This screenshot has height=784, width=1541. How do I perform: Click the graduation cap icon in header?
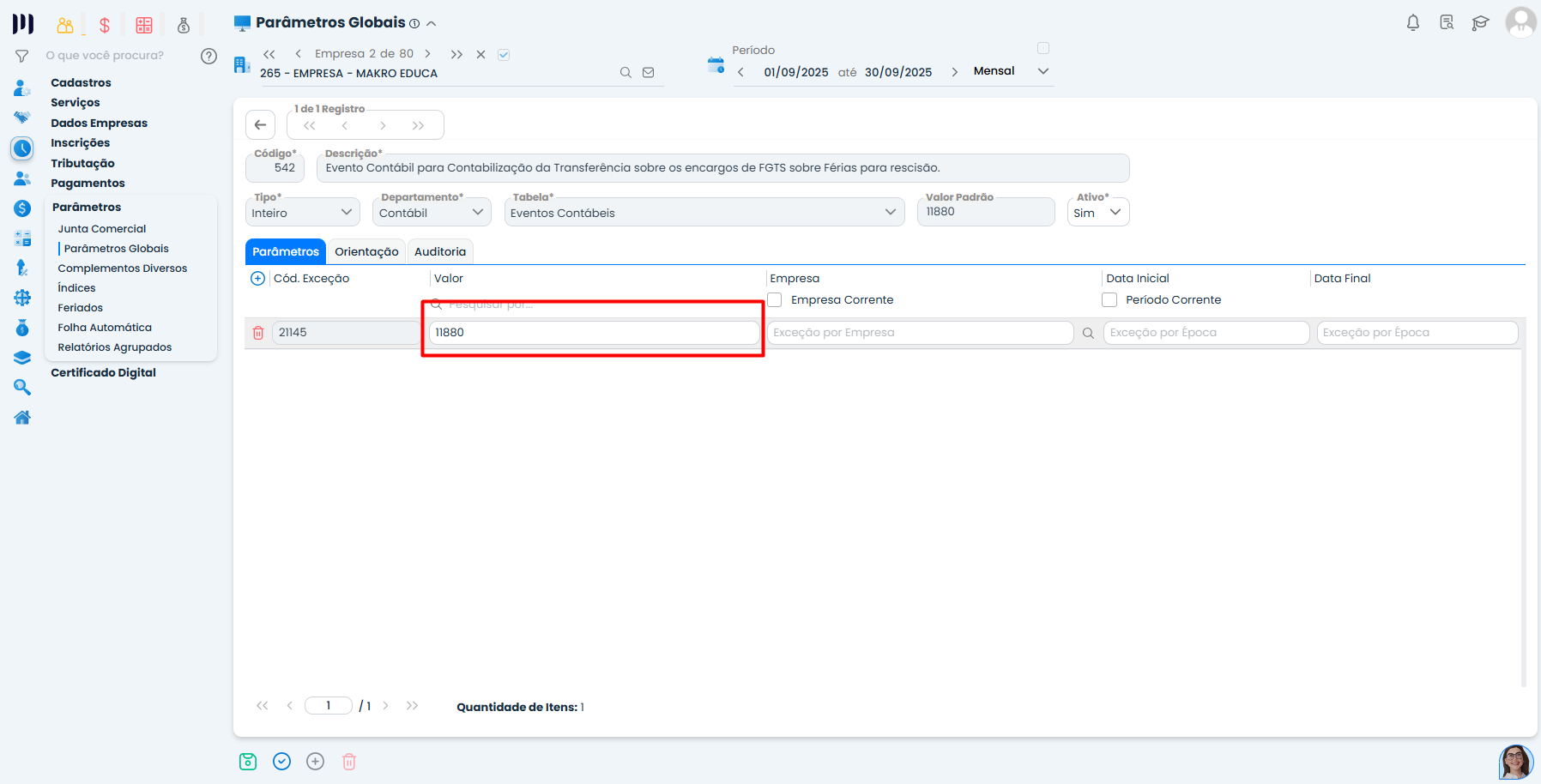pos(1480,23)
